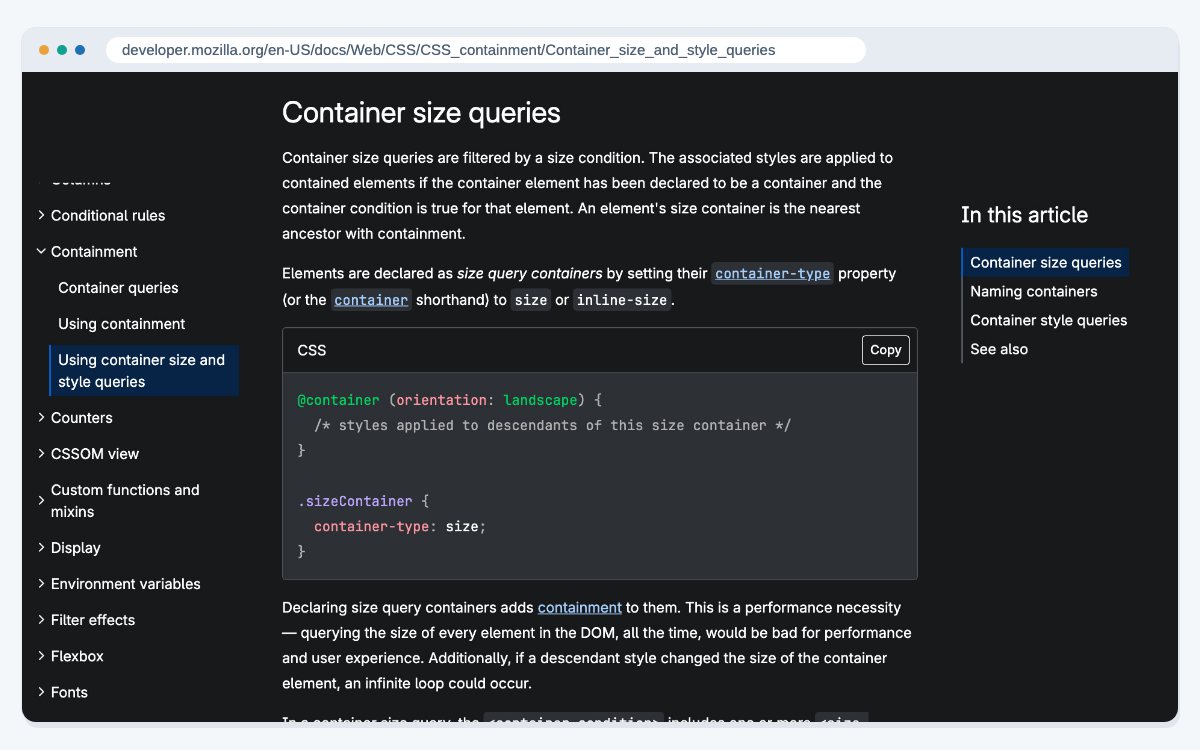1200x750 pixels.
Task: Expand the Fonts section chevron
Action: pos(41,691)
